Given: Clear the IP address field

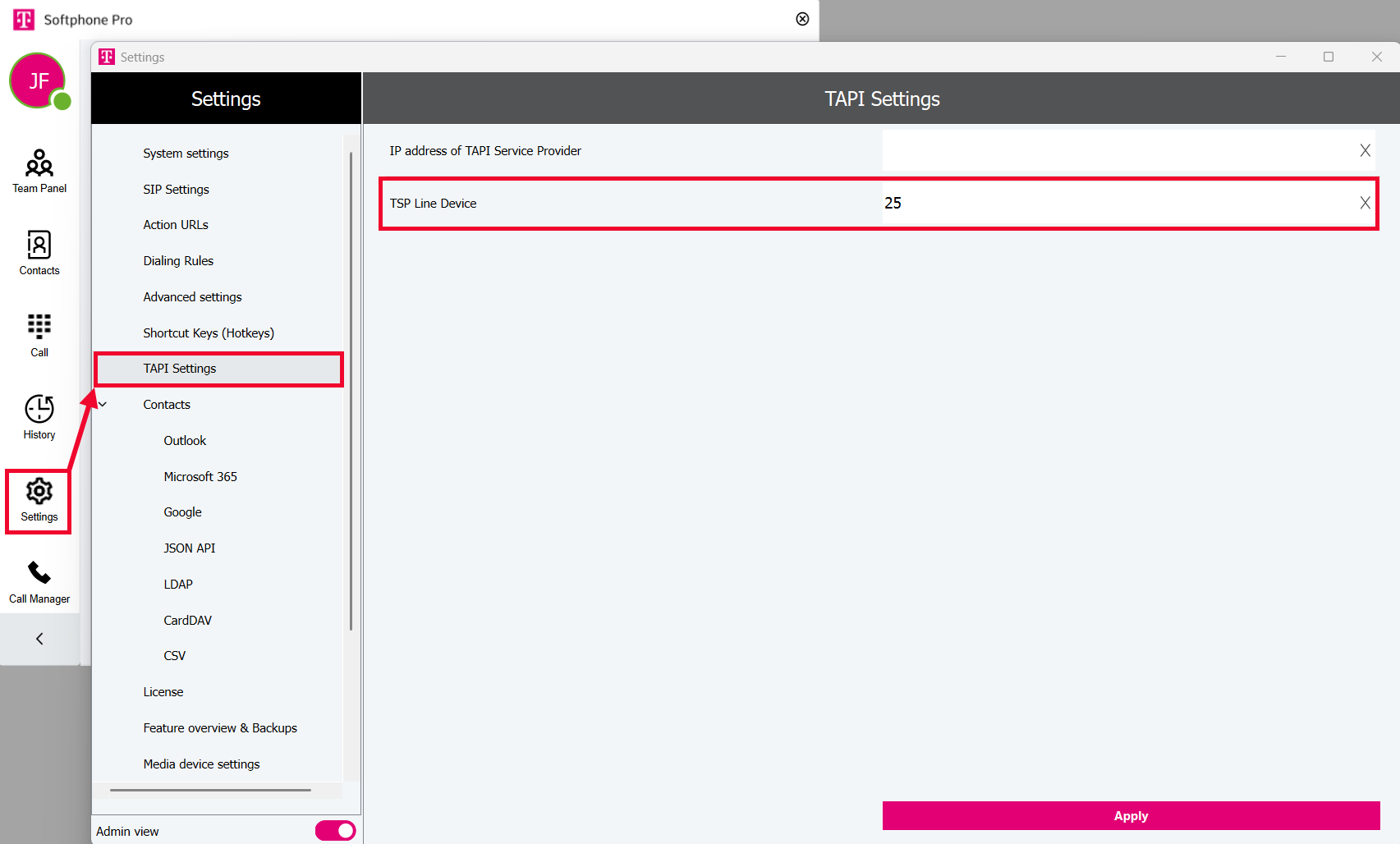Looking at the screenshot, I should tap(1365, 150).
